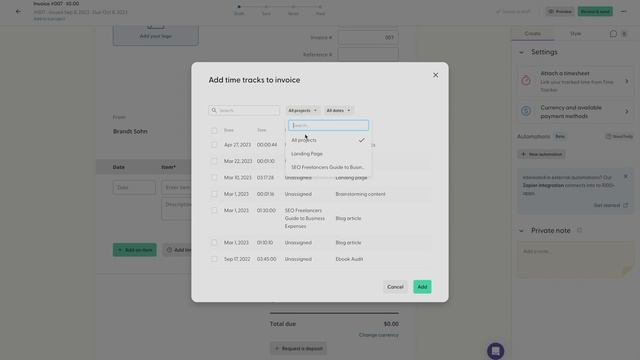Click the '03:17:28' time cell
Image resolution: width=640 pixels, height=360 pixels.
[265, 178]
